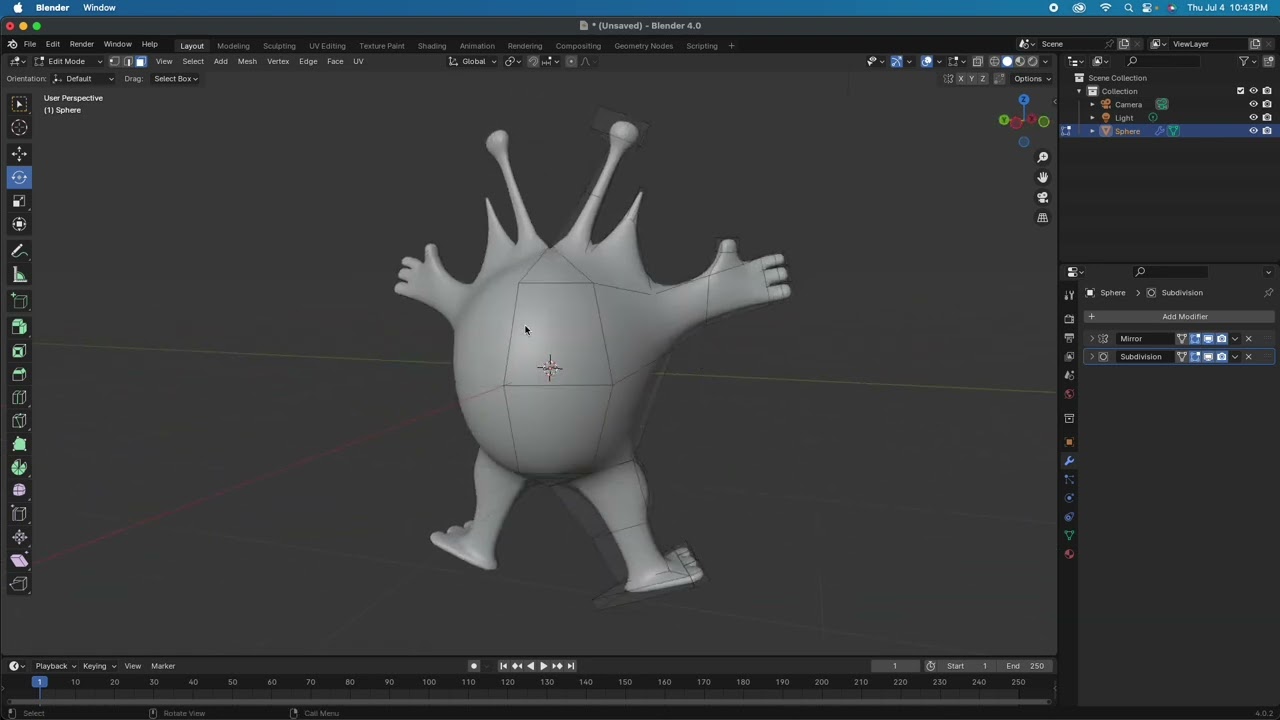Toggle Subdivision modifier viewport display icon
This screenshot has width=1280, height=720.
[x=1208, y=357]
